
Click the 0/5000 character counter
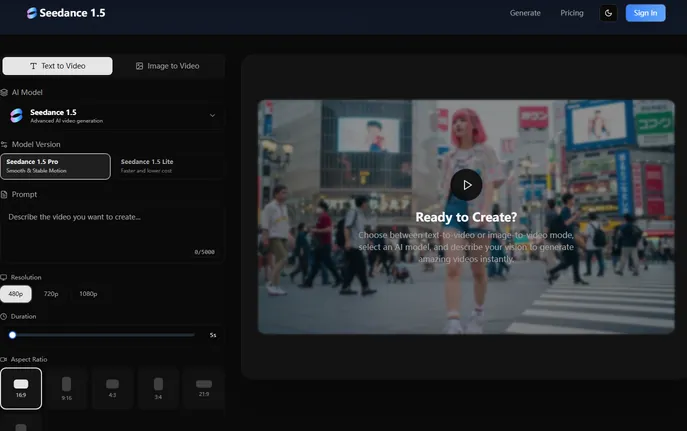click(205, 252)
